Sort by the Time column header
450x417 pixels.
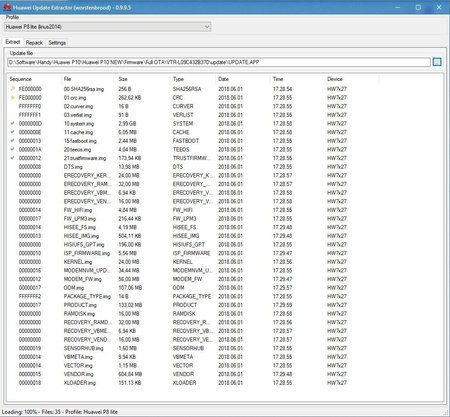click(x=278, y=79)
